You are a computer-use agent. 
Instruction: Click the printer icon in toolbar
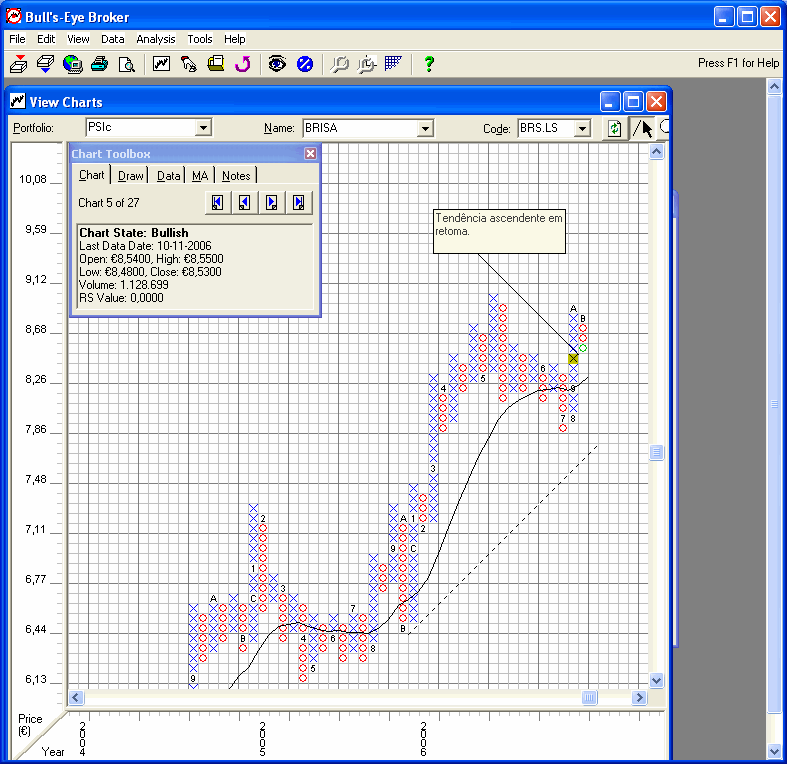click(x=99, y=64)
